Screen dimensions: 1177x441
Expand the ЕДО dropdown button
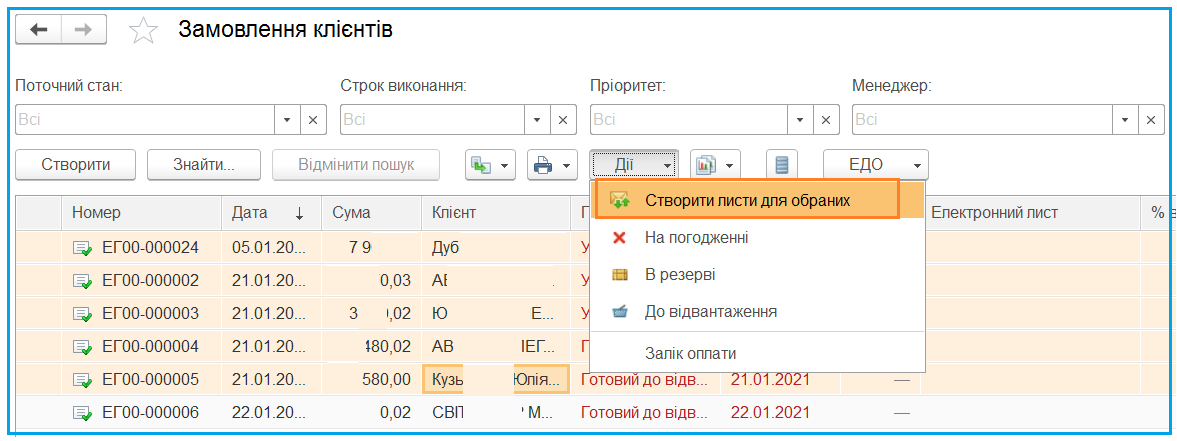(876, 164)
